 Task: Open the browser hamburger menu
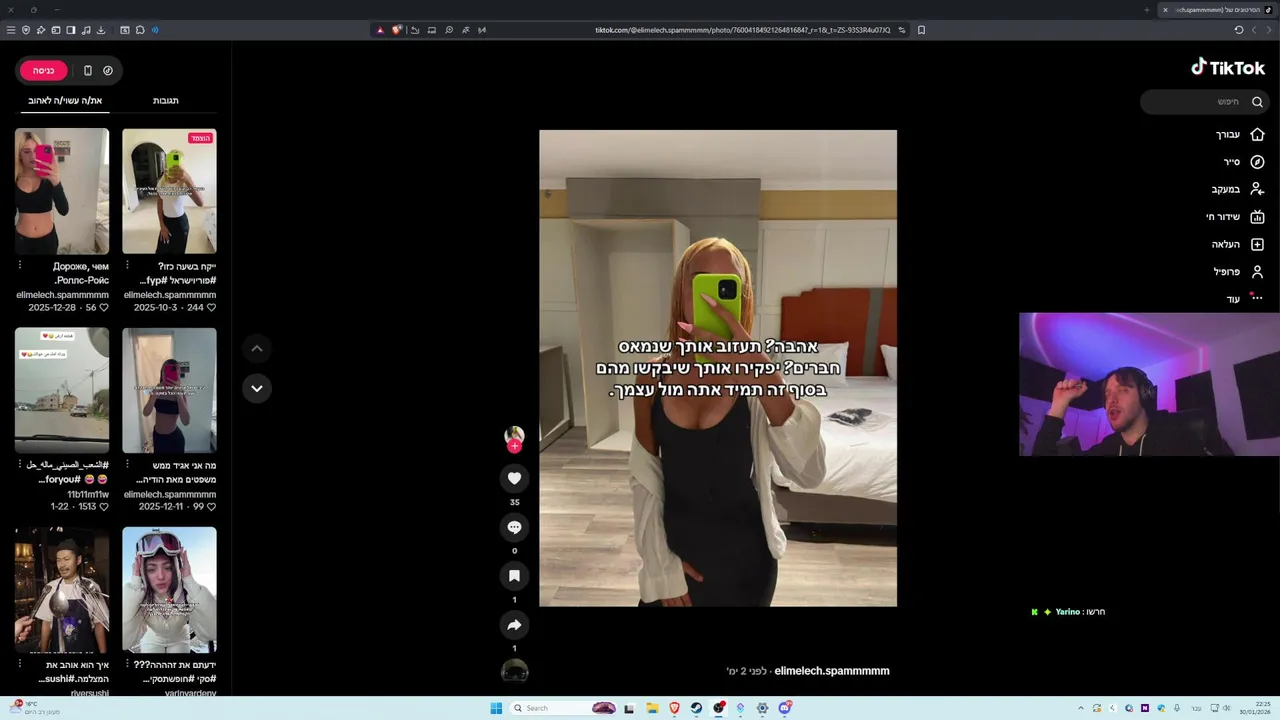pyautogui.click(x=11, y=30)
